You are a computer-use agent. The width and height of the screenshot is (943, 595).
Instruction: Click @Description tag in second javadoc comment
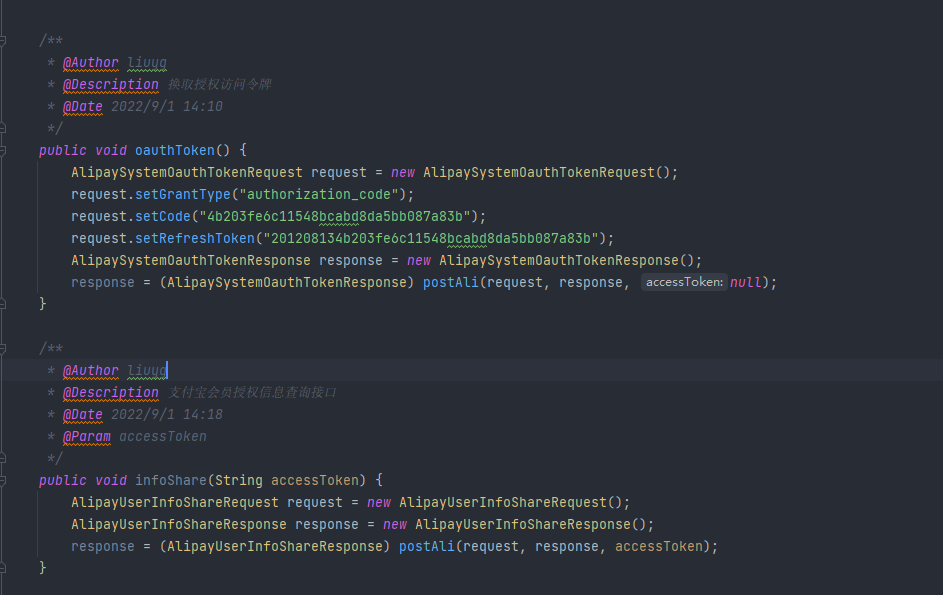point(111,392)
